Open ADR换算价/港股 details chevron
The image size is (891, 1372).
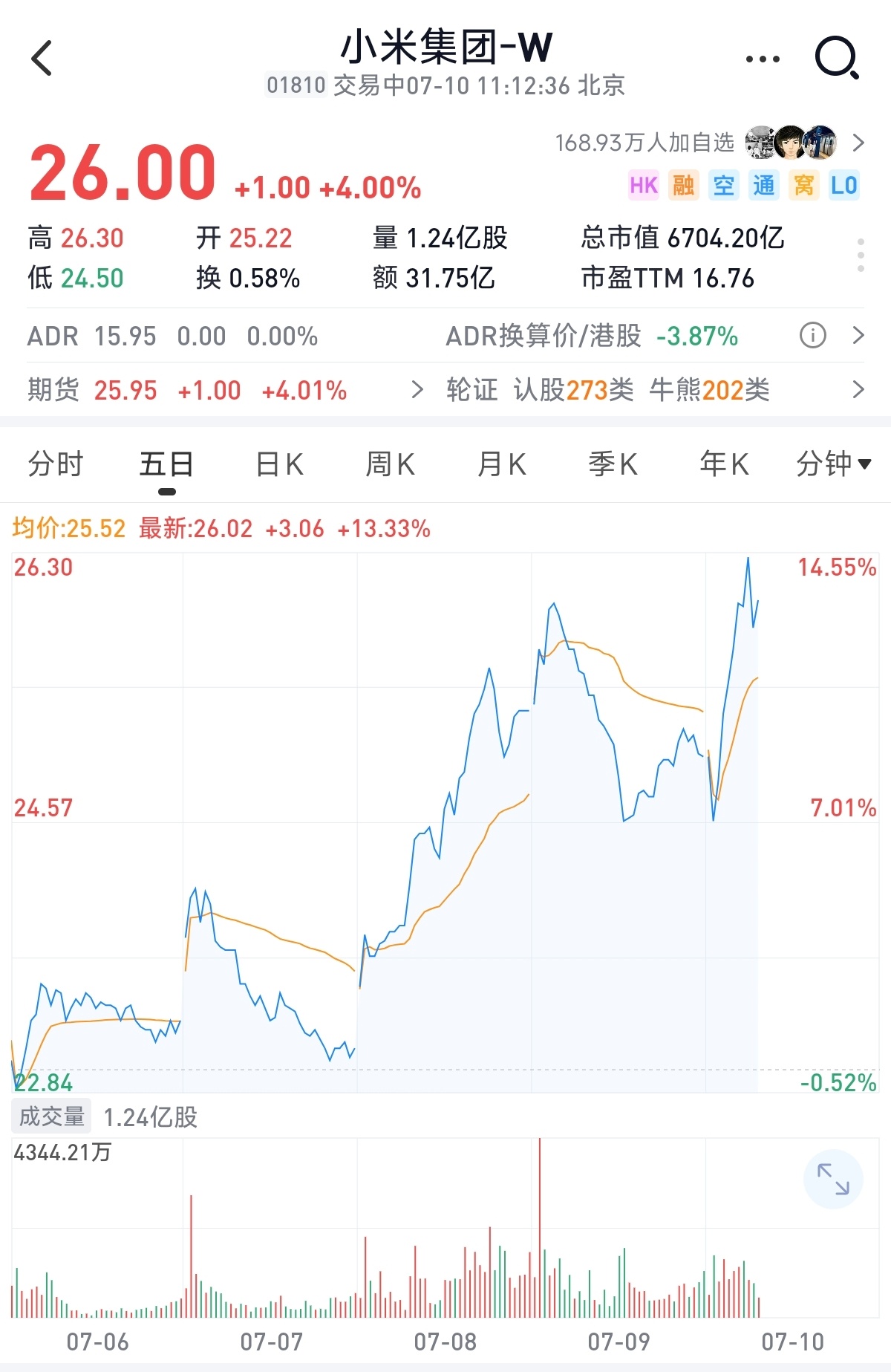(858, 336)
